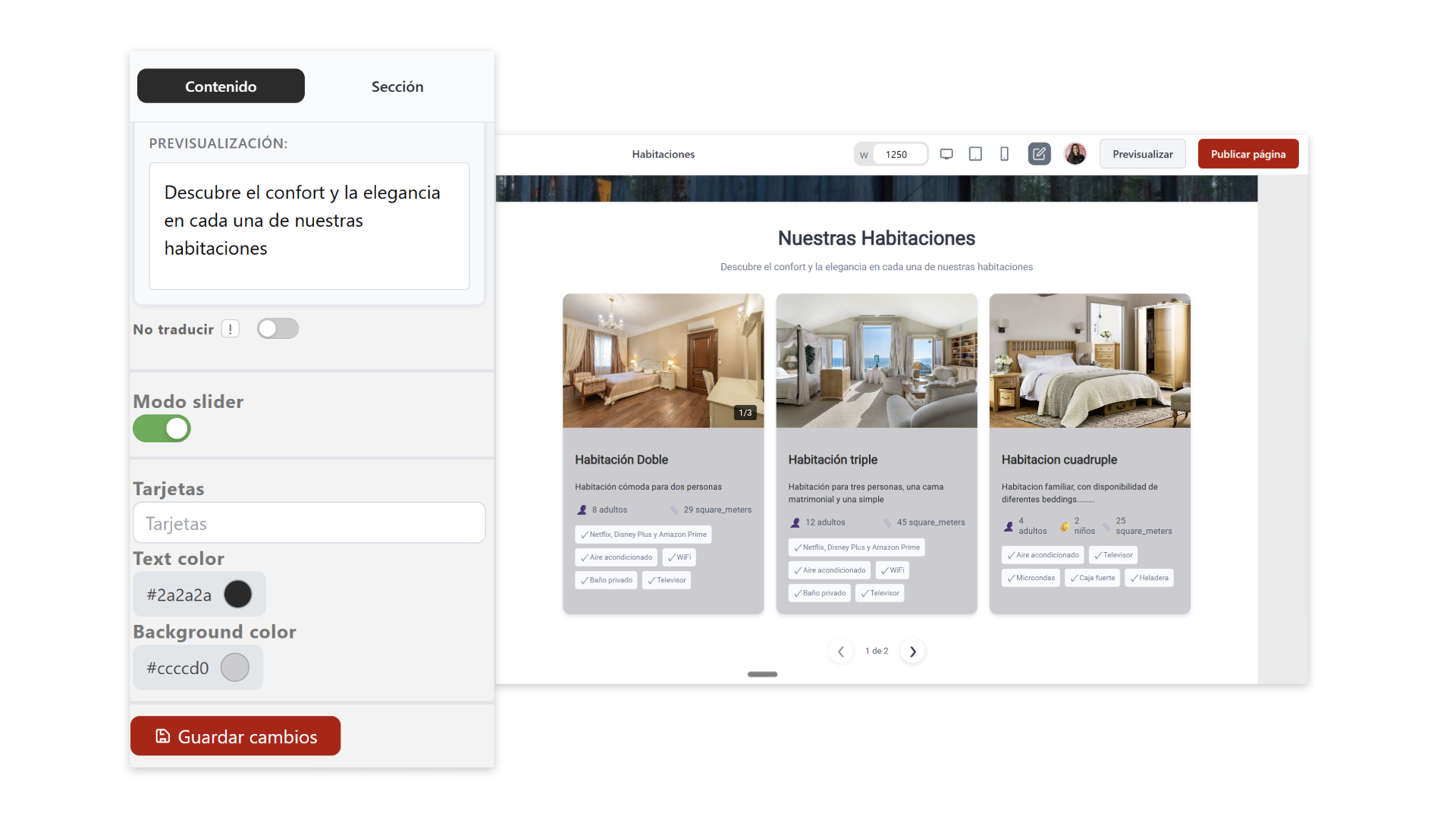Click the page width 1250 field
The height and width of the screenshot is (819, 1456).
coord(898,154)
